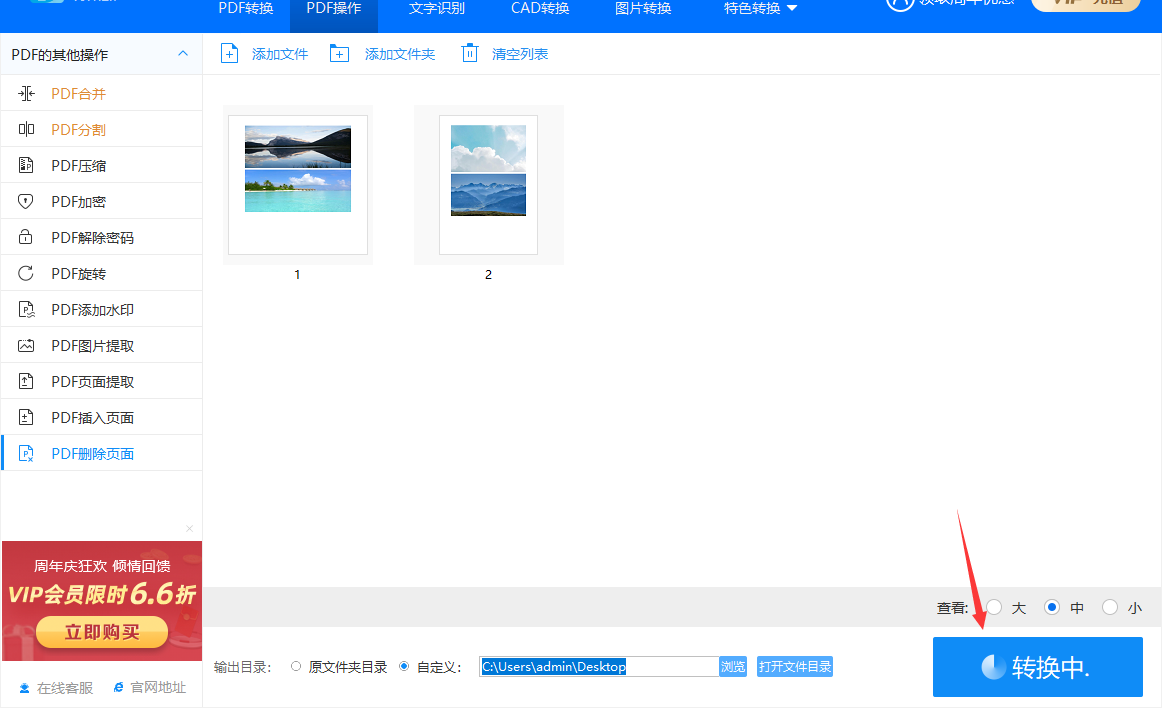Select page 1 thumbnail

[298, 185]
